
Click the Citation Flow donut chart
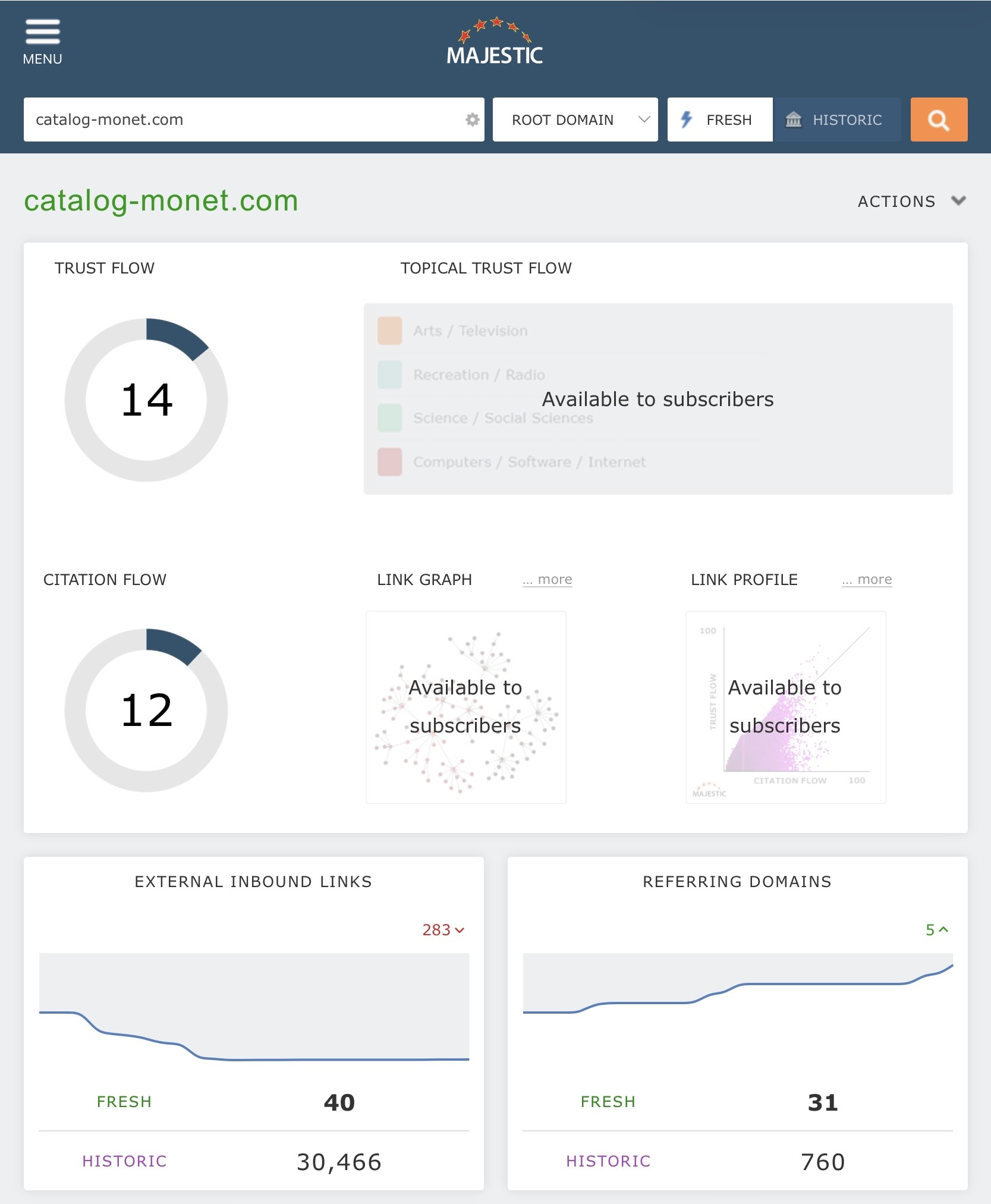pos(146,711)
